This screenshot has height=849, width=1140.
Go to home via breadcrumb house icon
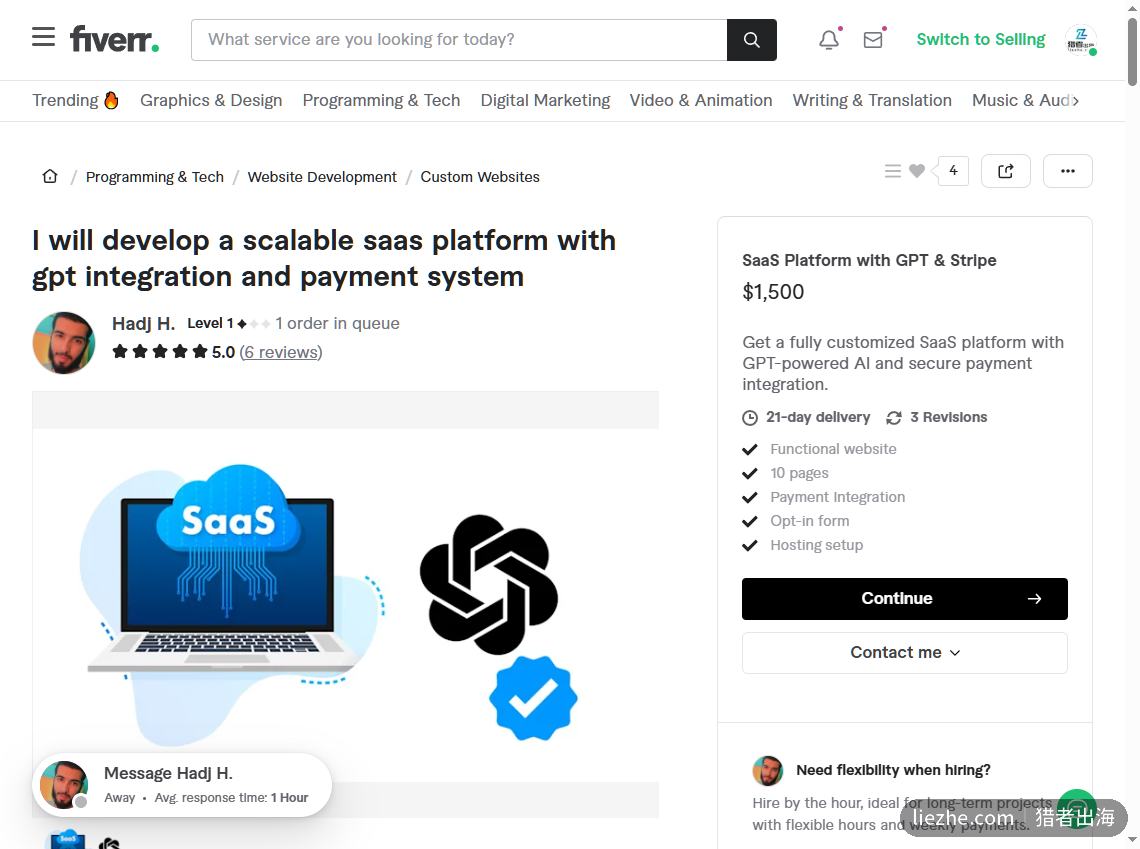(x=49, y=177)
